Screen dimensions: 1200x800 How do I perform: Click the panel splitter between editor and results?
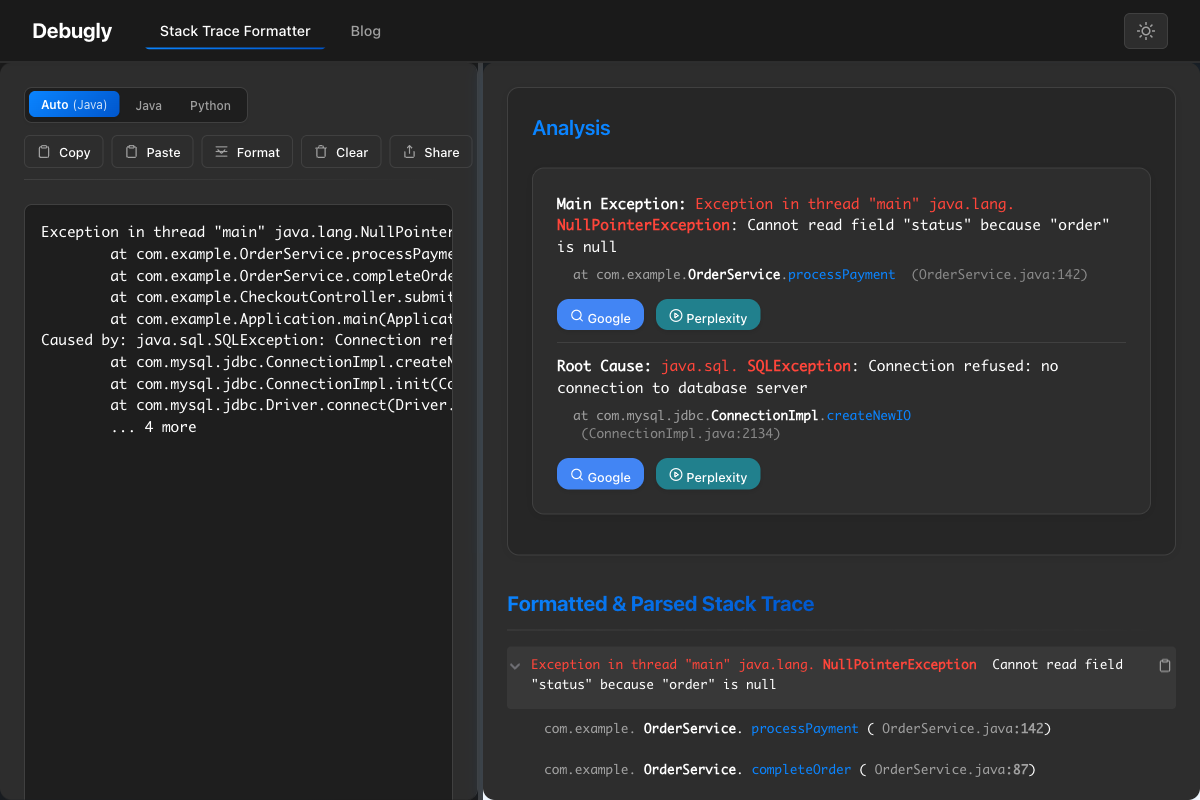[481, 431]
